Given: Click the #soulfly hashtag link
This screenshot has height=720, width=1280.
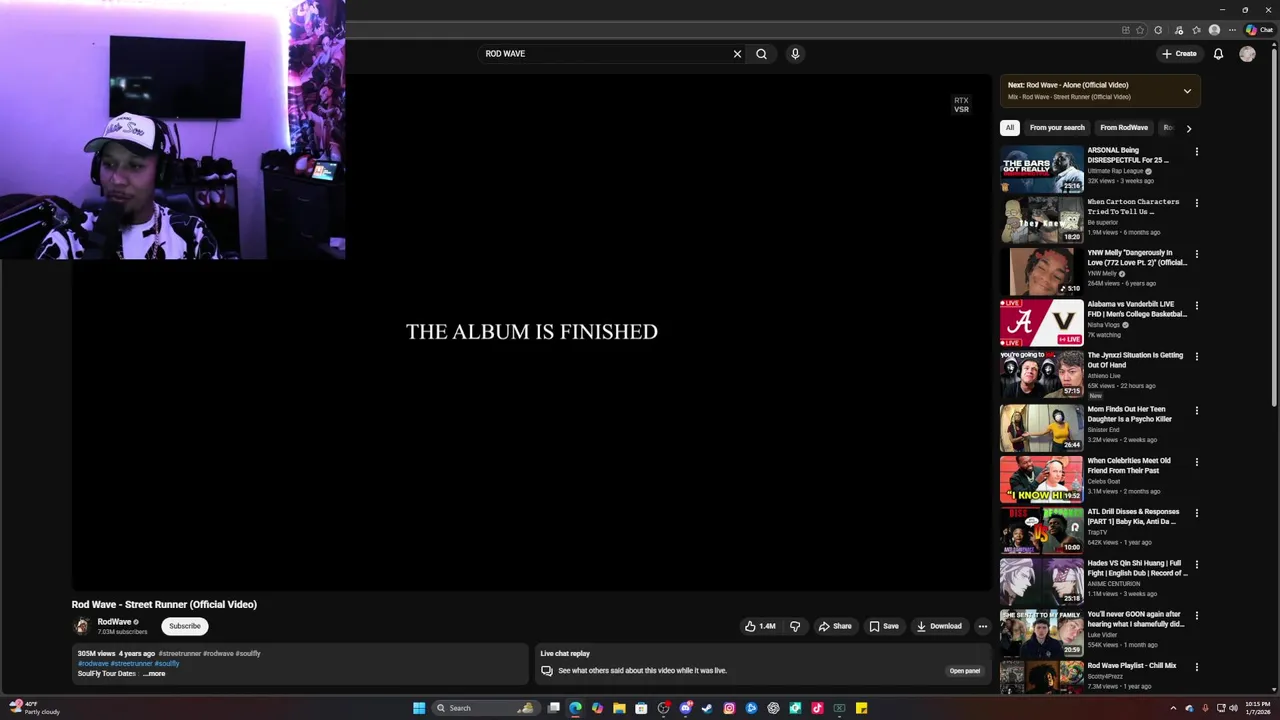Looking at the screenshot, I should point(167,663).
